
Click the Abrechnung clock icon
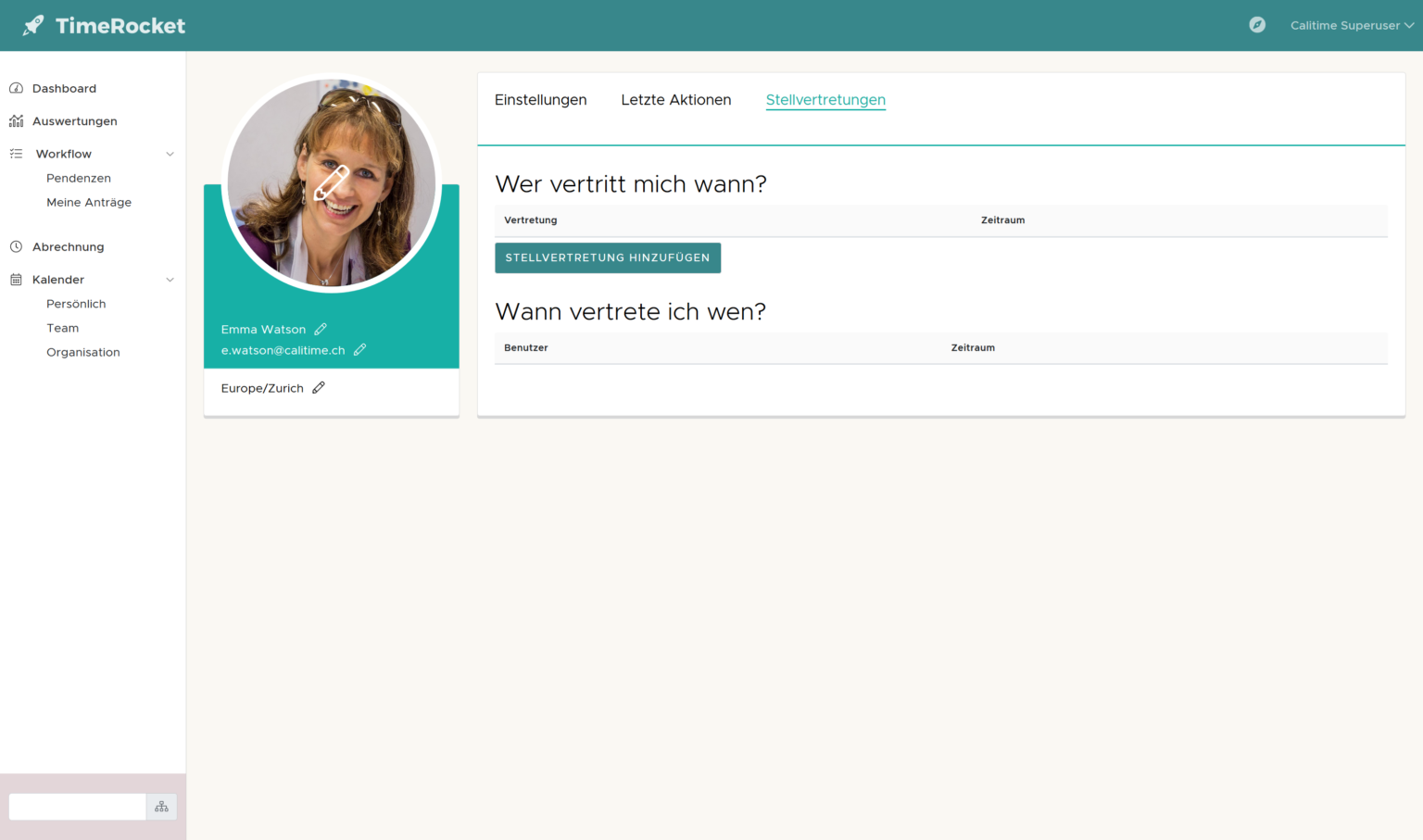coord(16,245)
